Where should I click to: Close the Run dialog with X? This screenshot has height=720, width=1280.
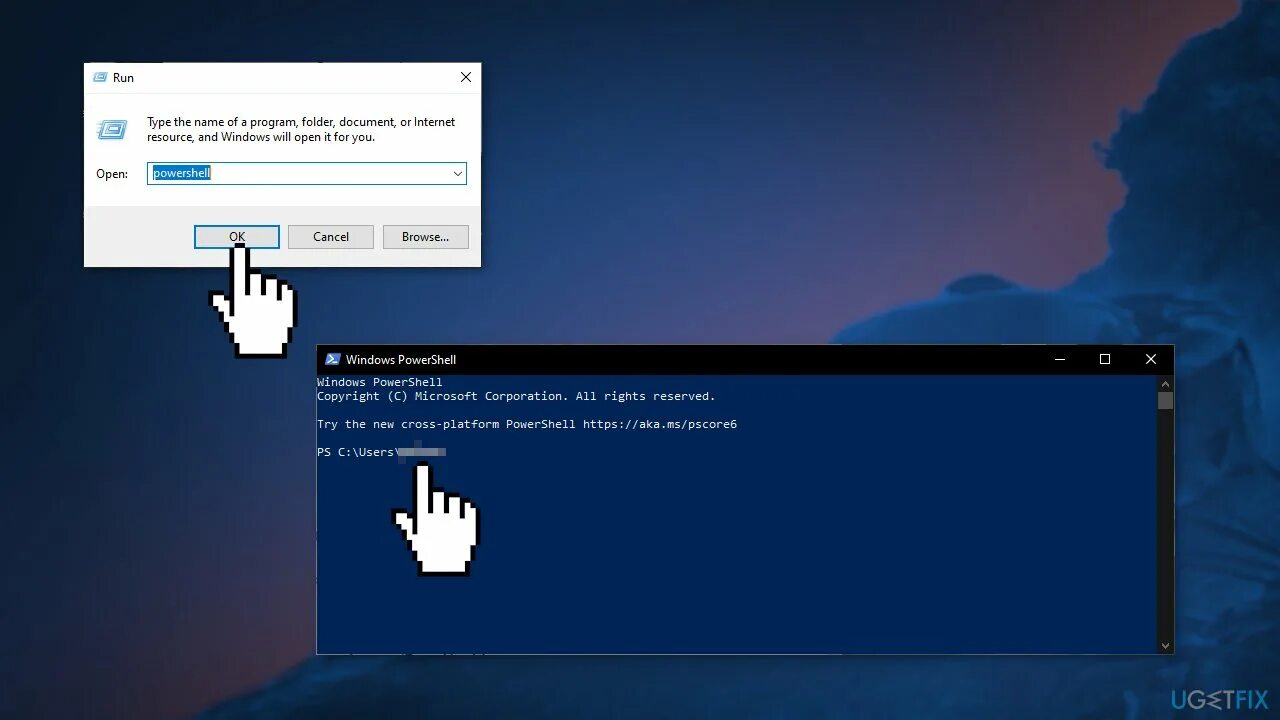(x=465, y=77)
